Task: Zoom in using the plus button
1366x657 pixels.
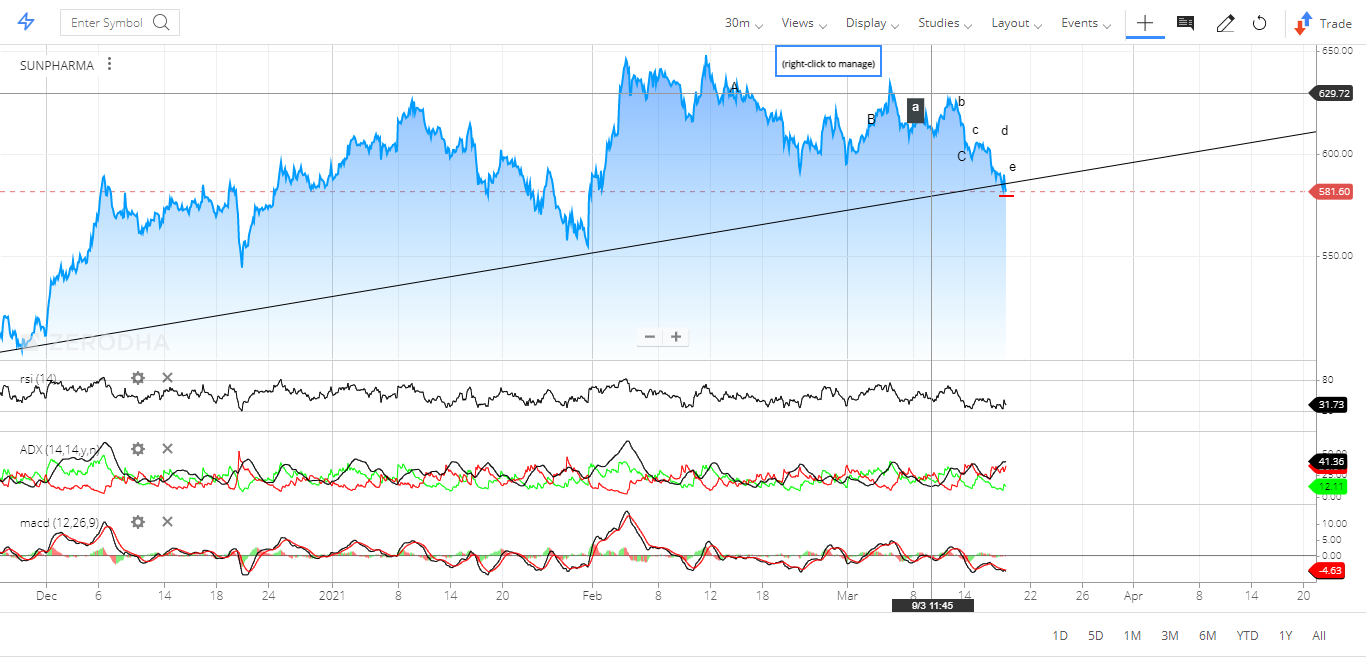Action: tap(676, 336)
